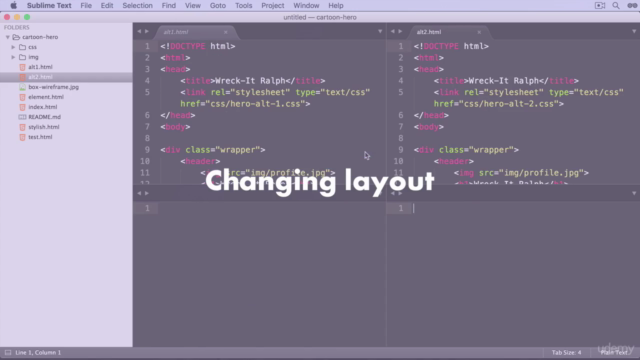Image resolution: width=640 pixels, height=360 pixels.
Task: Click the Line 1, Column 1 status text
Action: (38, 352)
